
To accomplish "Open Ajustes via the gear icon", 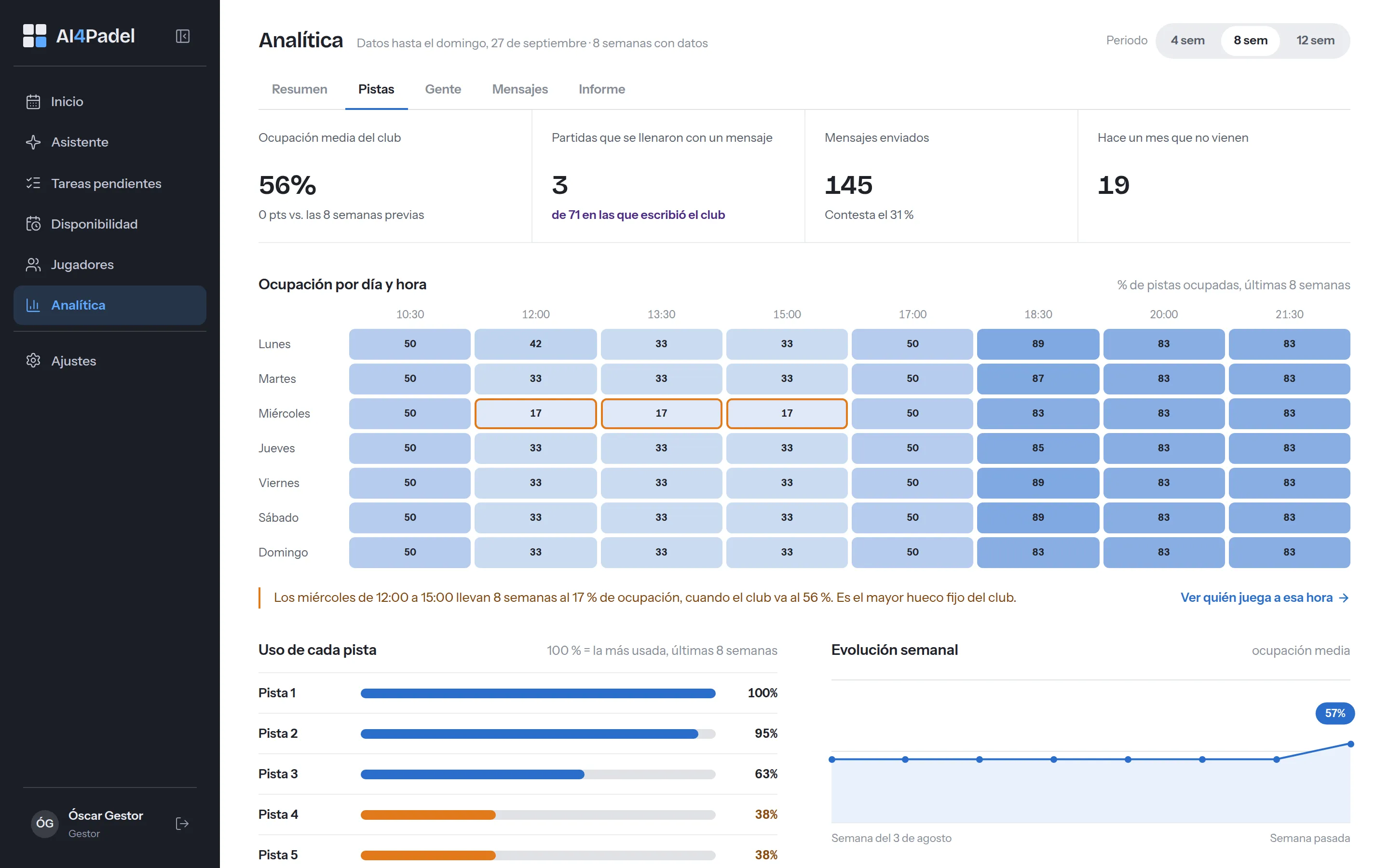I will click(x=33, y=361).
